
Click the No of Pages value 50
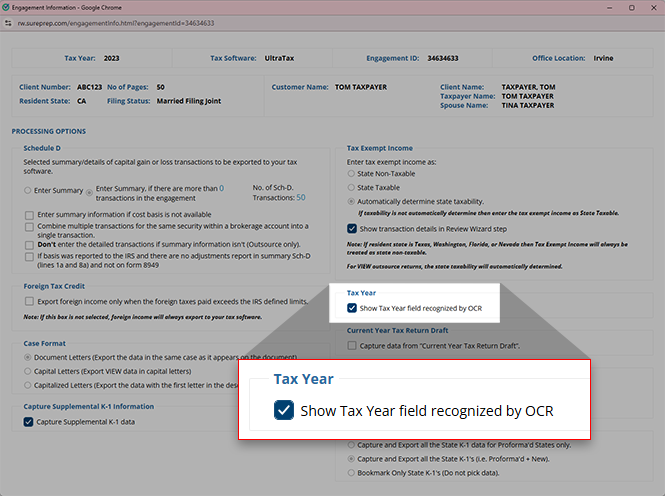tap(160, 87)
